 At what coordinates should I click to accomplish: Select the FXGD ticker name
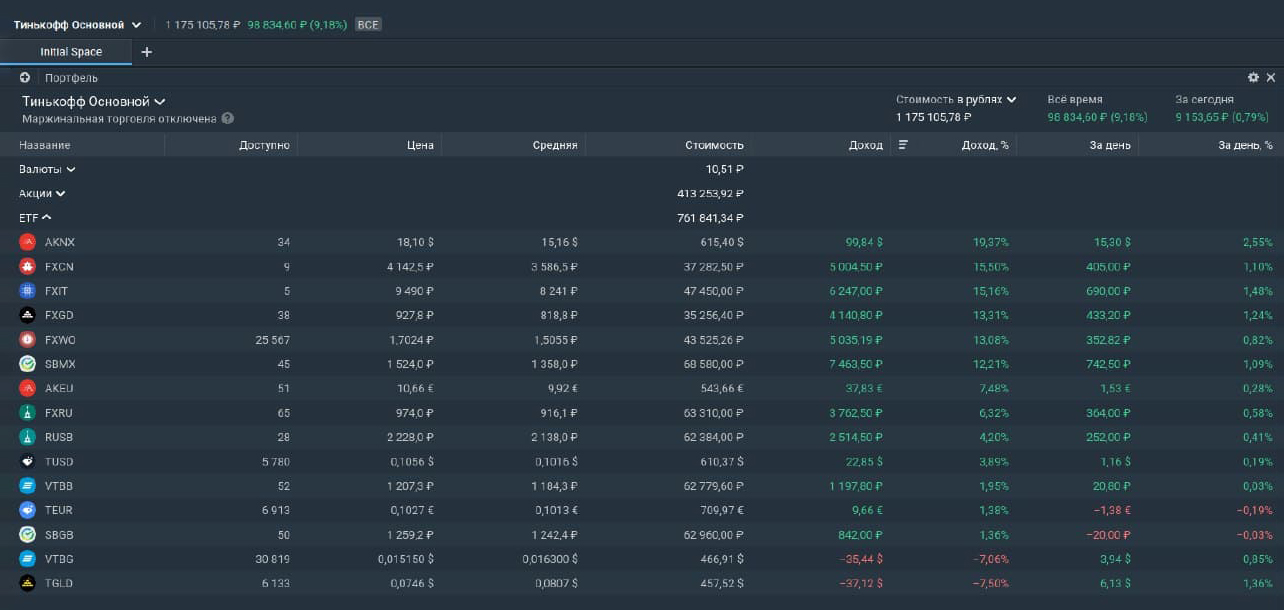(59, 315)
